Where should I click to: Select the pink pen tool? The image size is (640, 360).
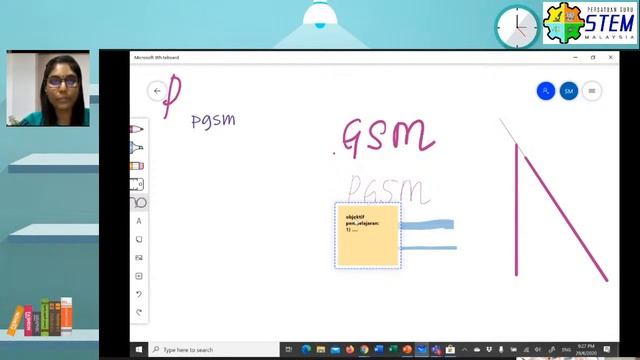(x=137, y=129)
